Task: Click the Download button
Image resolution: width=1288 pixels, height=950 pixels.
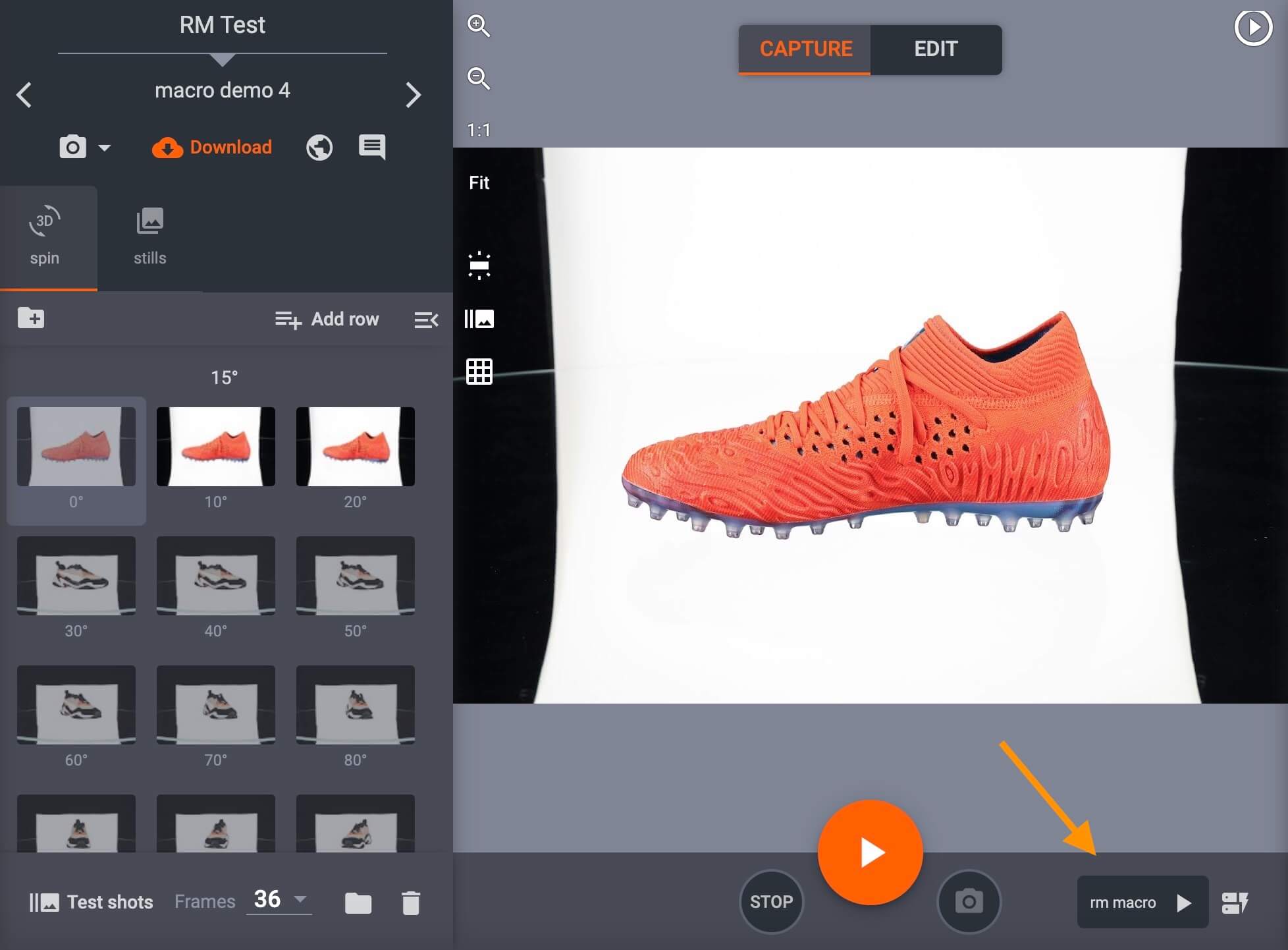Action: click(x=212, y=148)
